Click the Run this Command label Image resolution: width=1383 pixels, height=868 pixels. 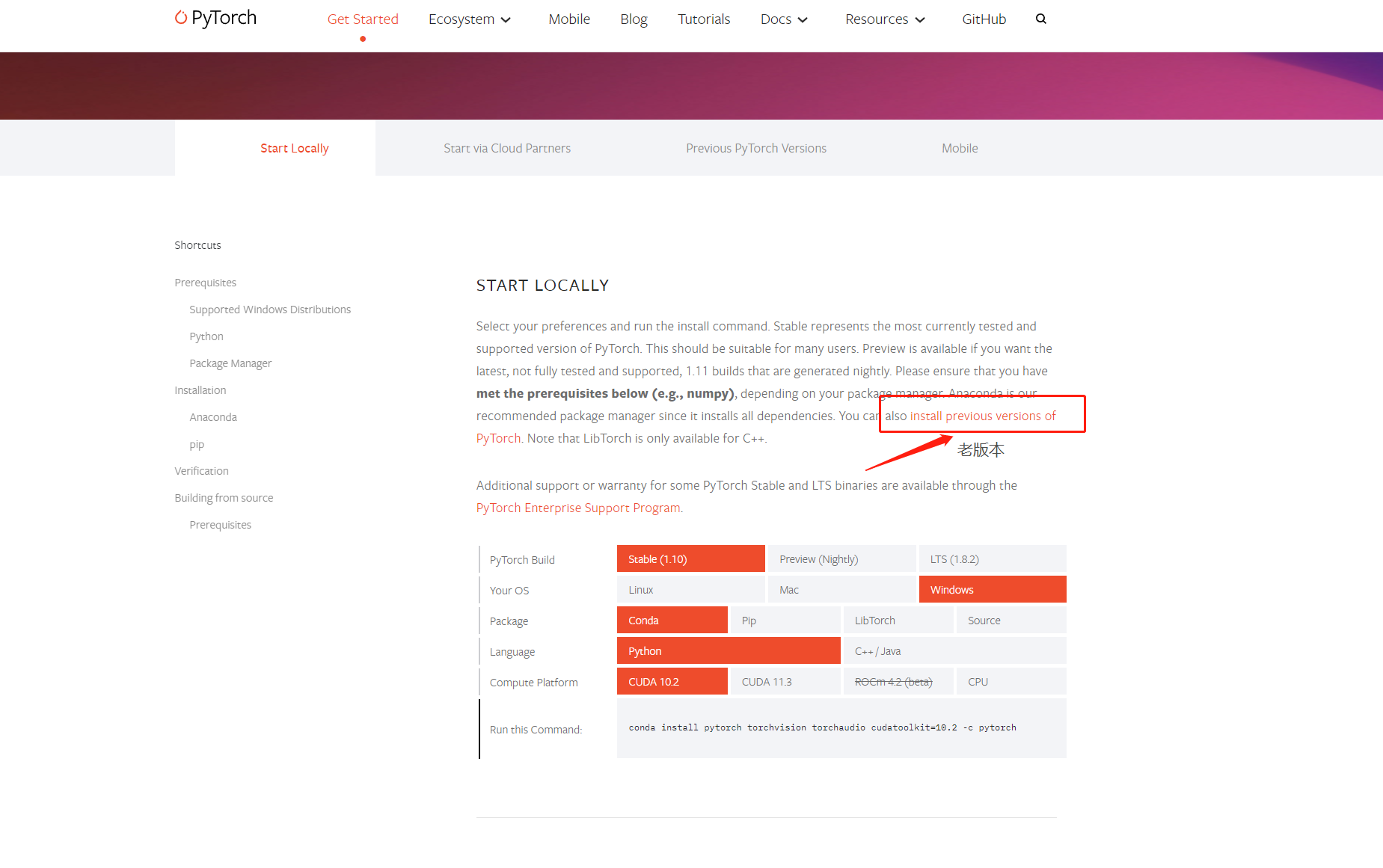(536, 730)
